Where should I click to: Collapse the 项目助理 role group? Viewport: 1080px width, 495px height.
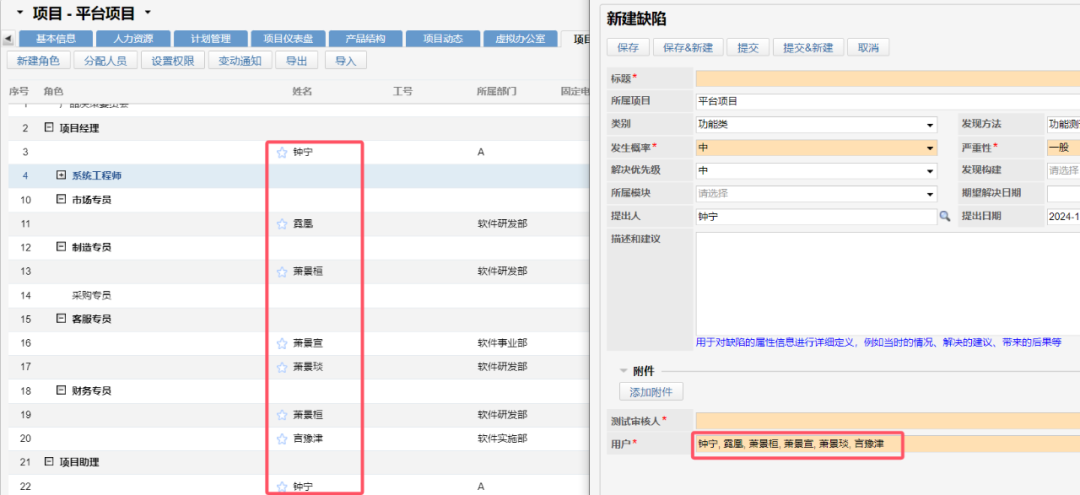click(x=48, y=461)
